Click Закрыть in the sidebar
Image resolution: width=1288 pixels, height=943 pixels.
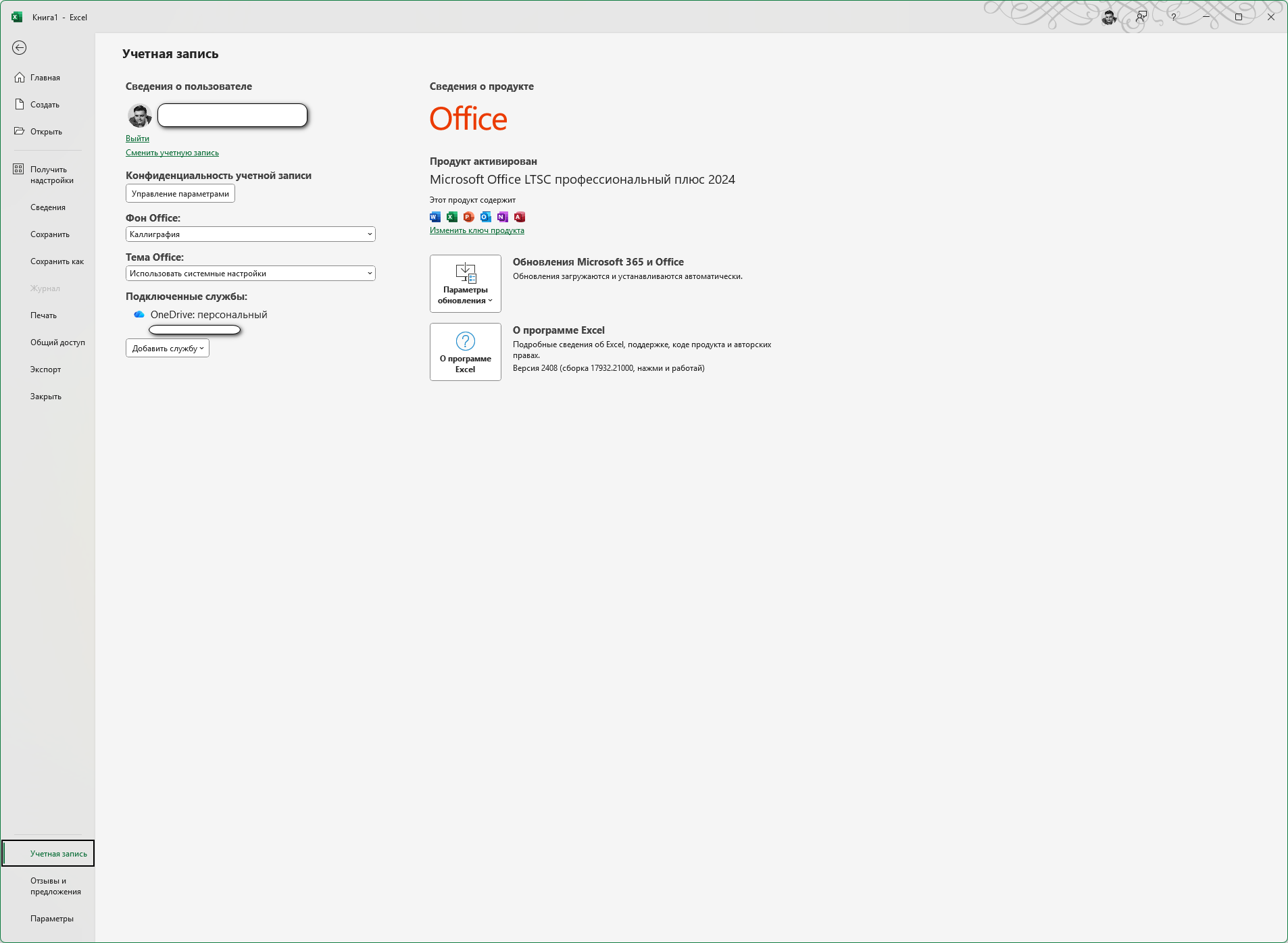point(45,397)
